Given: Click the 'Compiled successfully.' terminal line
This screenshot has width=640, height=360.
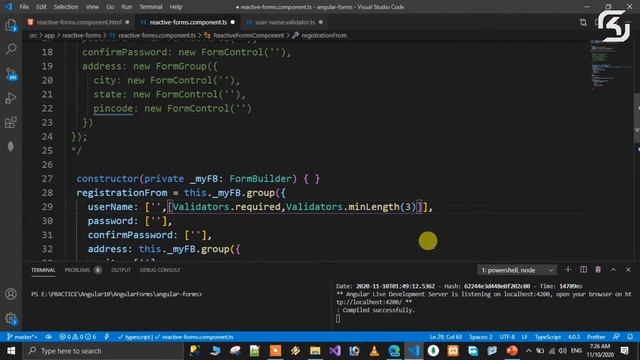Looking at the screenshot, I should pos(378,310).
